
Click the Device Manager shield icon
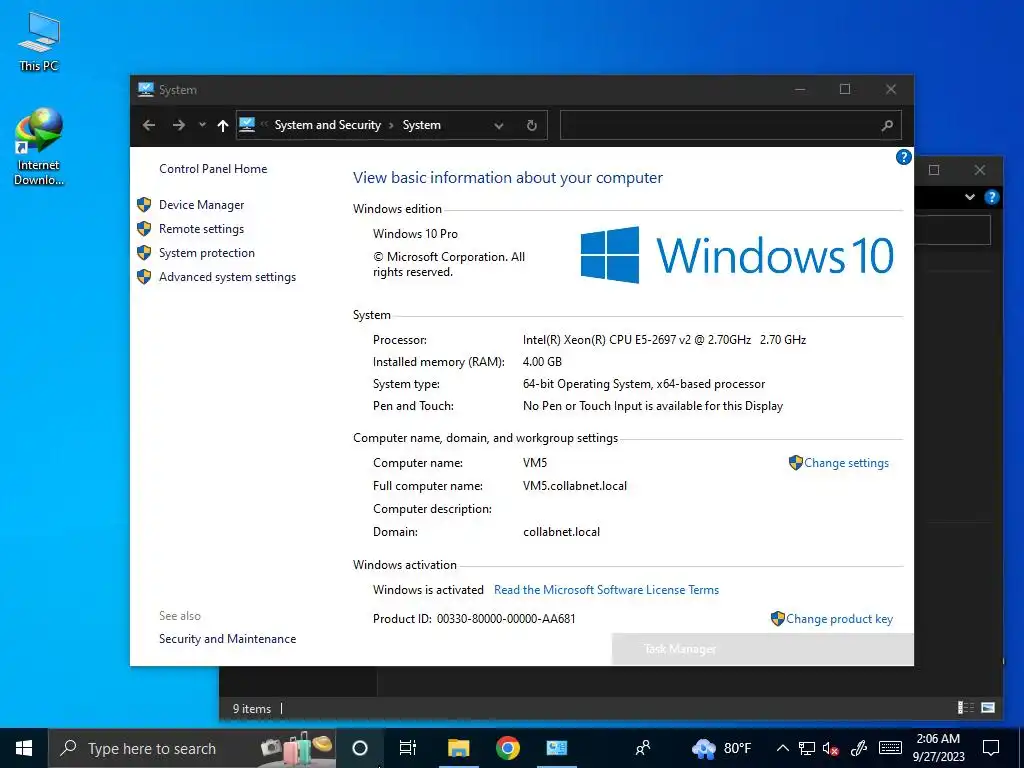pyautogui.click(x=144, y=205)
